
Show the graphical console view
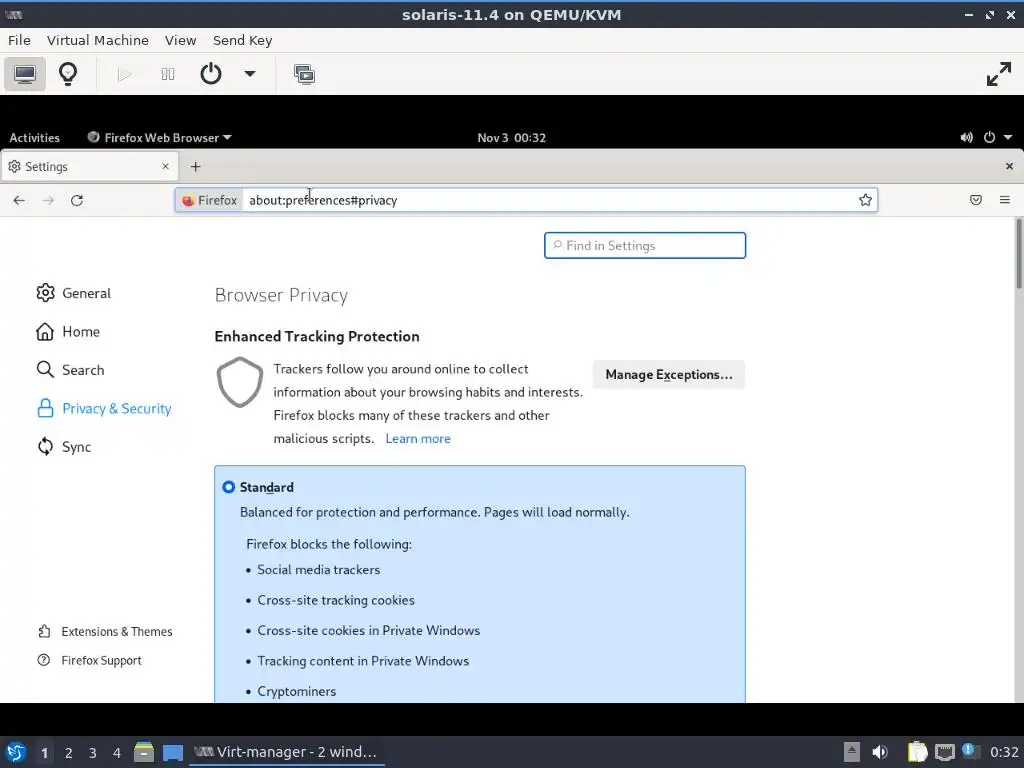[x=25, y=74]
